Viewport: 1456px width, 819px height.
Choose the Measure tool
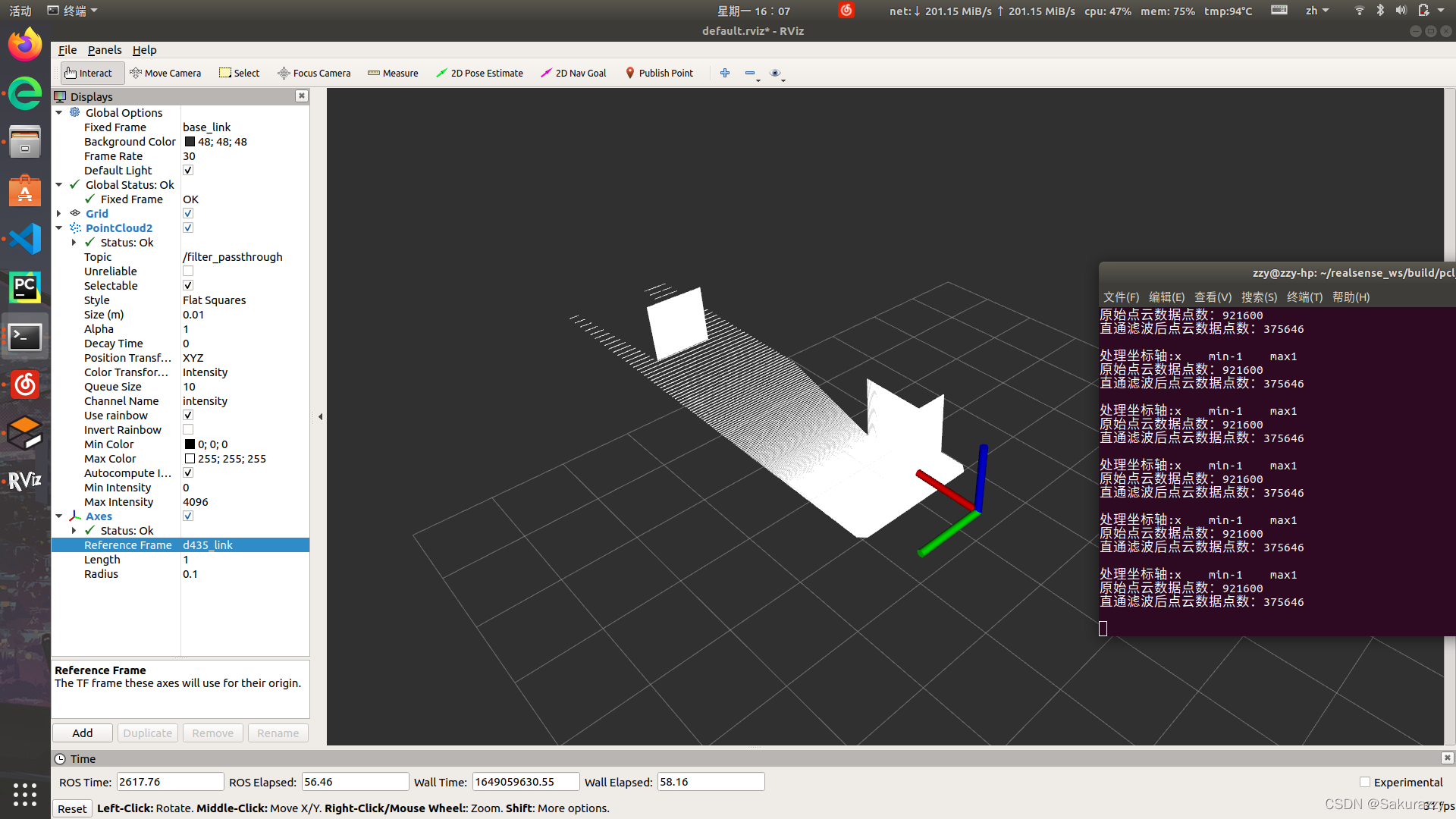pyautogui.click(x=393, y=73)
